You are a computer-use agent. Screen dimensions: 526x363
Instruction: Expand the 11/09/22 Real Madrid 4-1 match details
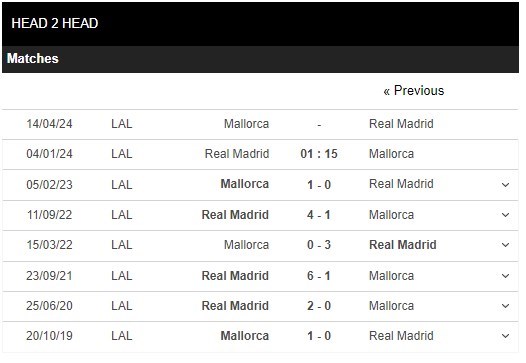[x=505, y=215]
